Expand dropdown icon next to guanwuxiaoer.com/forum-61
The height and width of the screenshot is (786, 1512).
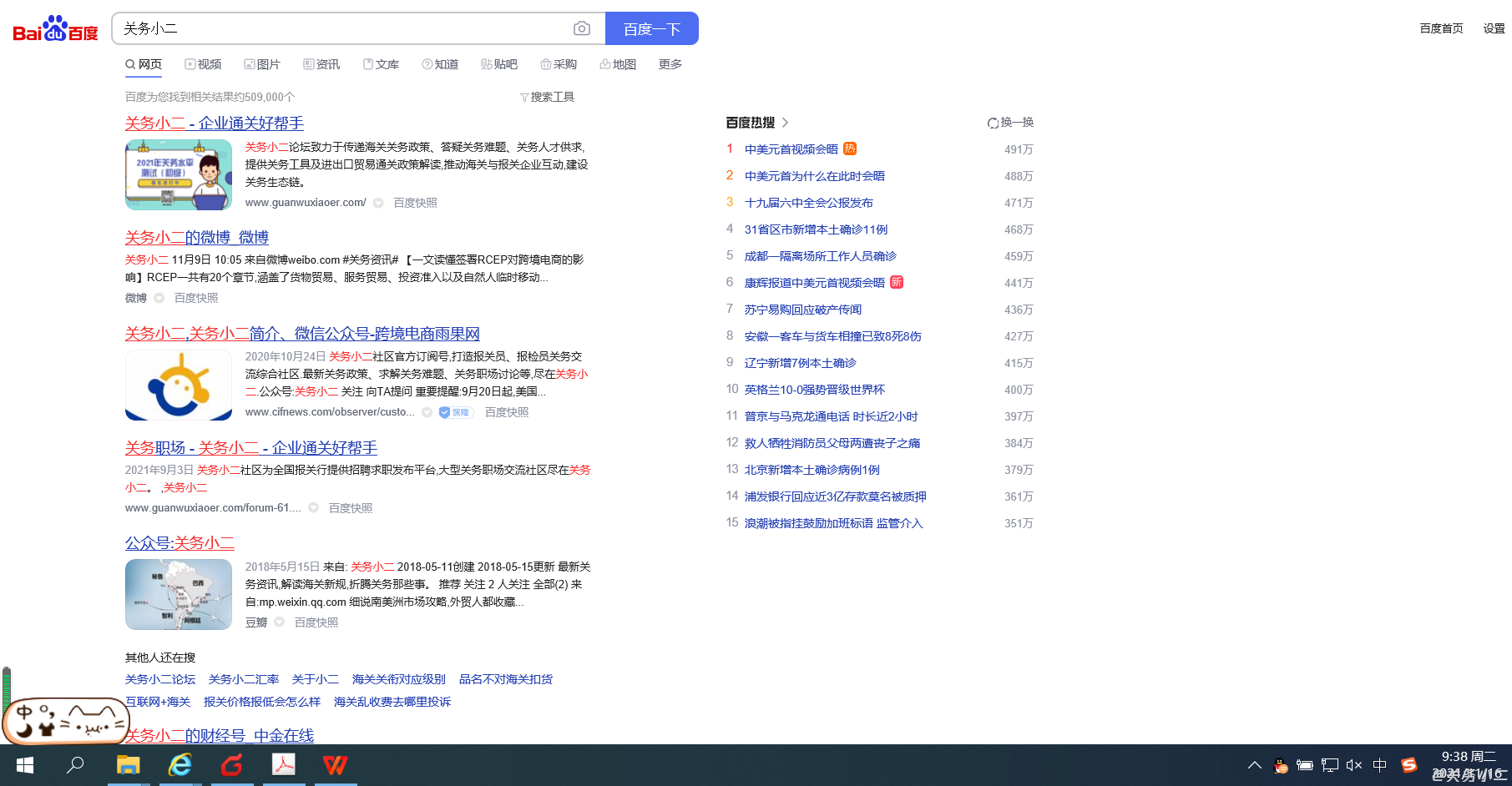(314, 507)
